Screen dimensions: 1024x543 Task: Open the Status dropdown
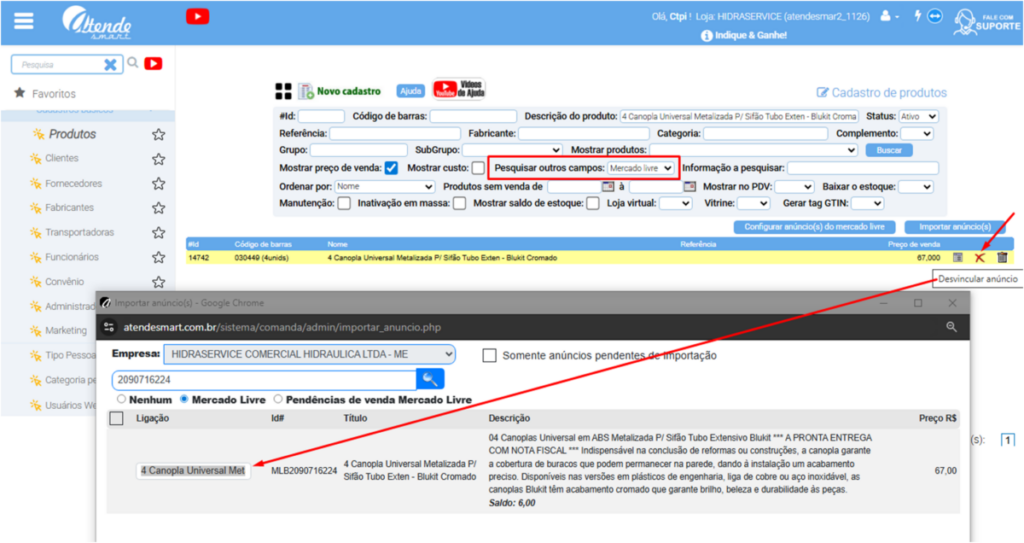tap(918, 116)
